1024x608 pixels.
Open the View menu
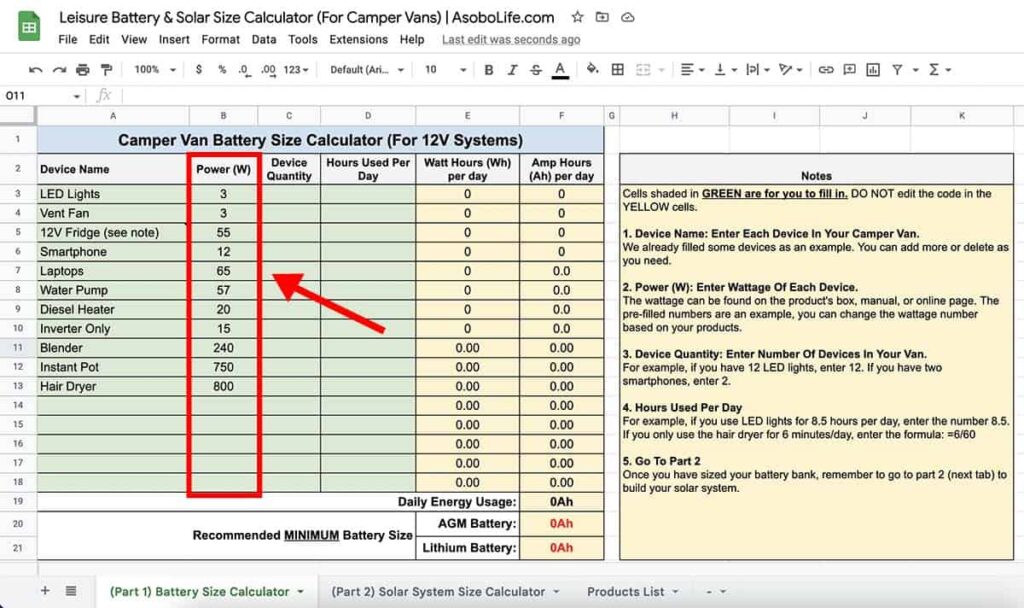point(134,39)
